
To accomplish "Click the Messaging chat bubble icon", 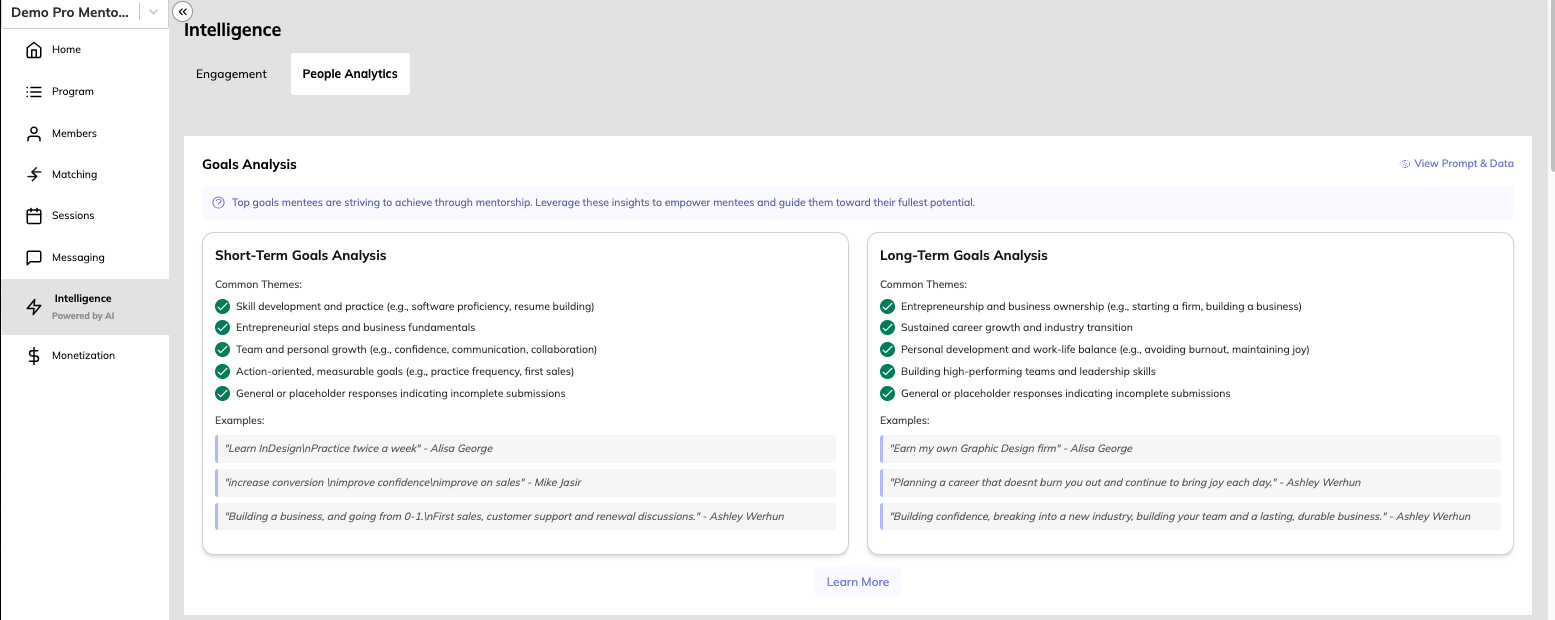I will pos(34,258).
